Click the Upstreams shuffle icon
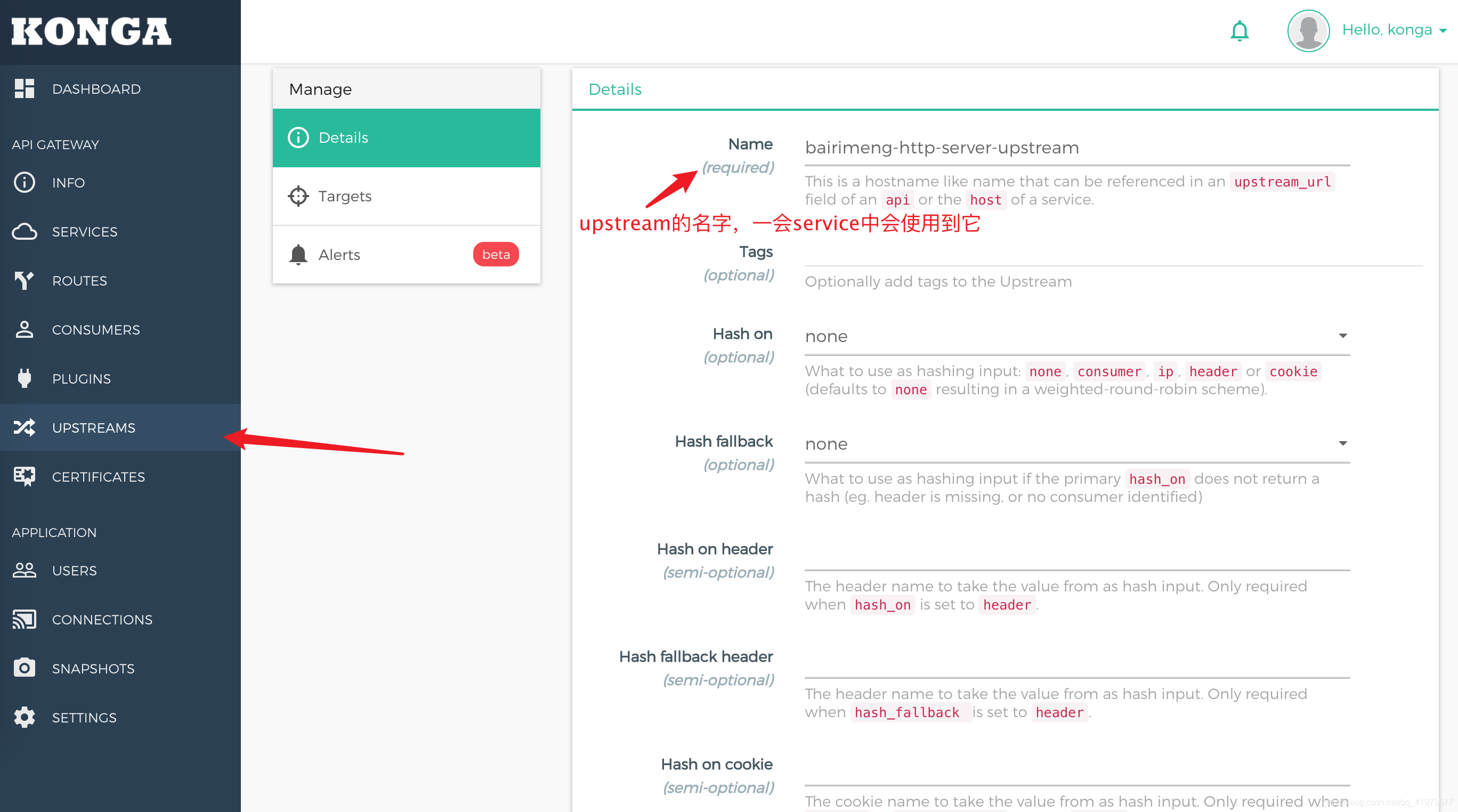The width and height of the screenshot is (1458, 812). click(x=25, y=427)
